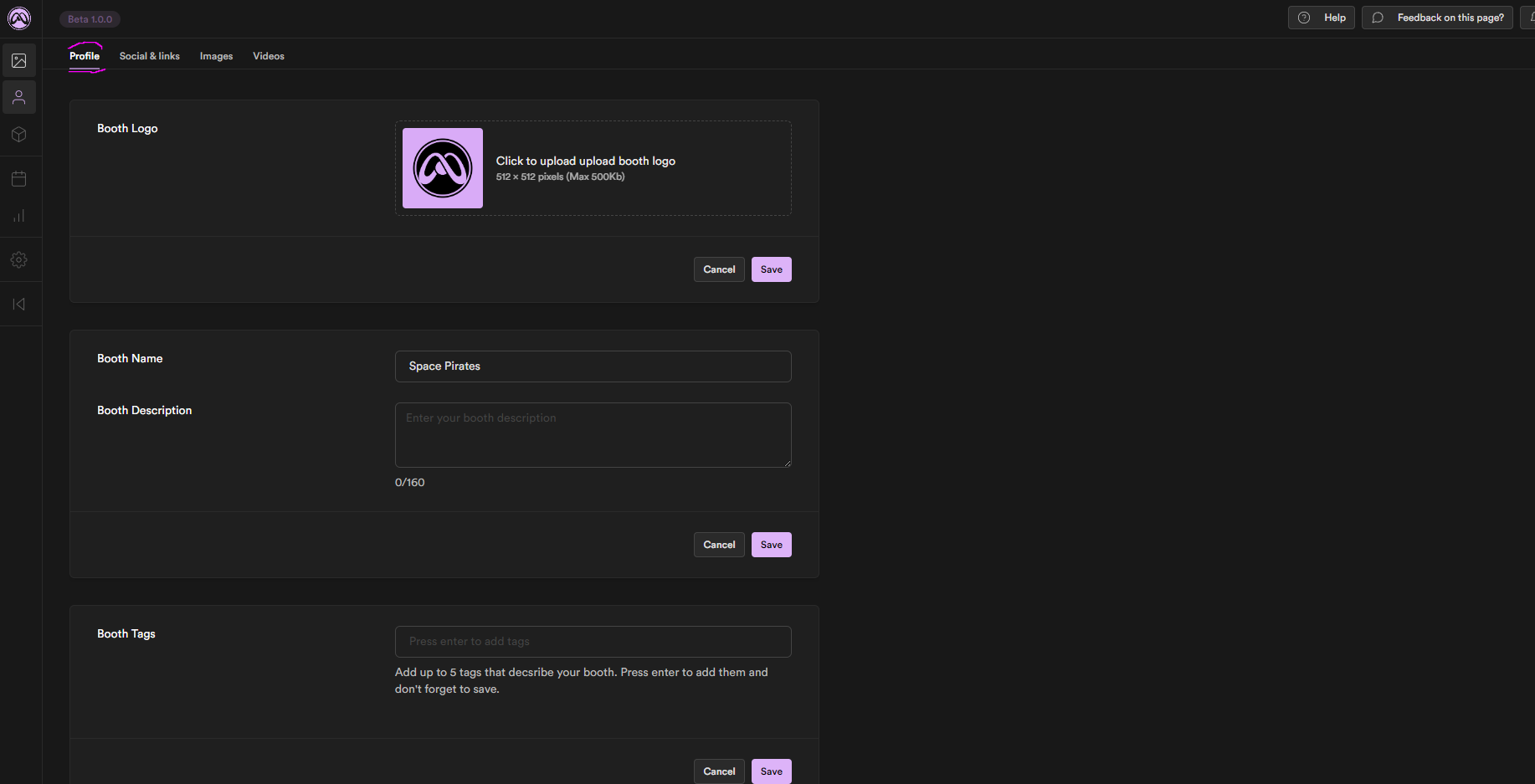This screenshot has width=1535, height=784.
Task: Click inside the Booth Name field
Action: (x=593, y=366)
